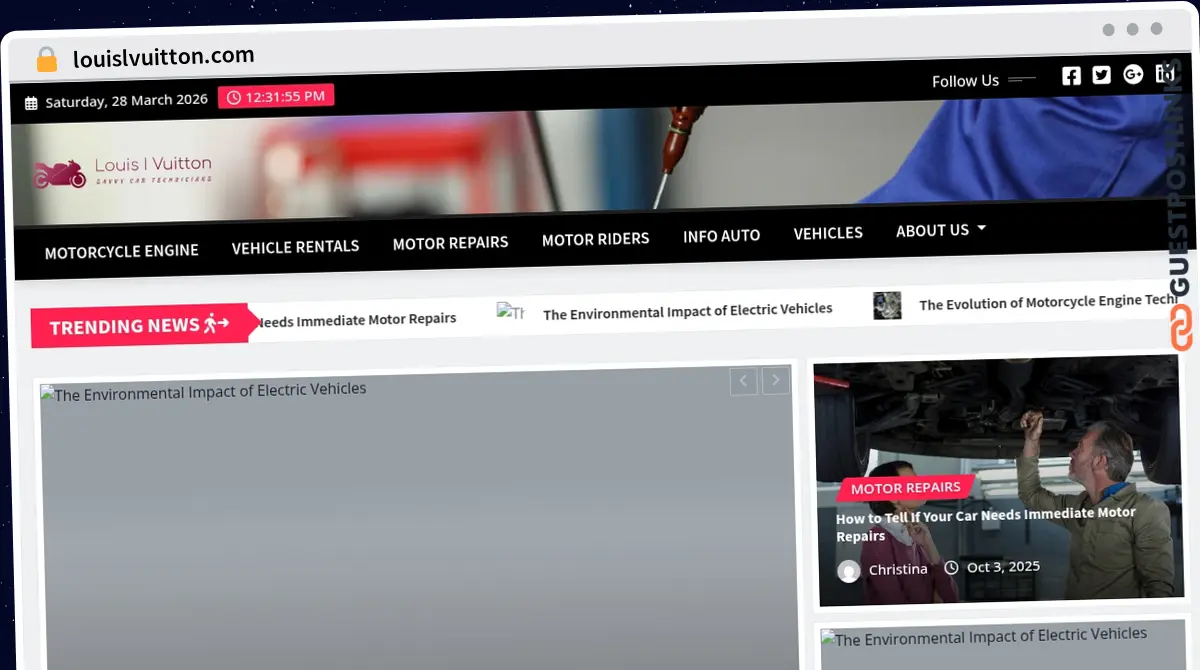The width and height of the screenshot is (1200, 670).
Task: Navigate to the Motor Riders section
Action: tap(595, 239)
